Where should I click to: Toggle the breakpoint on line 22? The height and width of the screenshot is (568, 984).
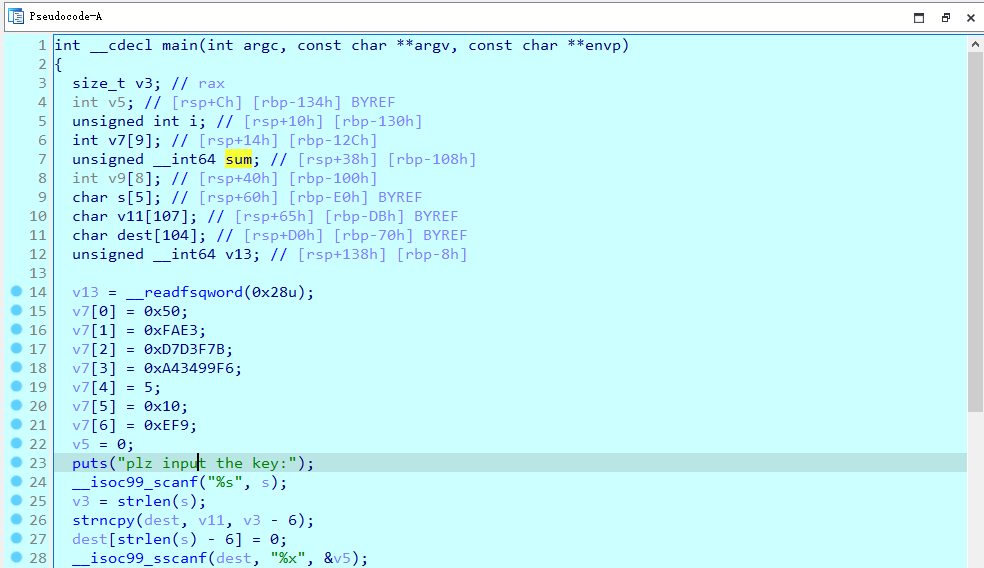16,444
